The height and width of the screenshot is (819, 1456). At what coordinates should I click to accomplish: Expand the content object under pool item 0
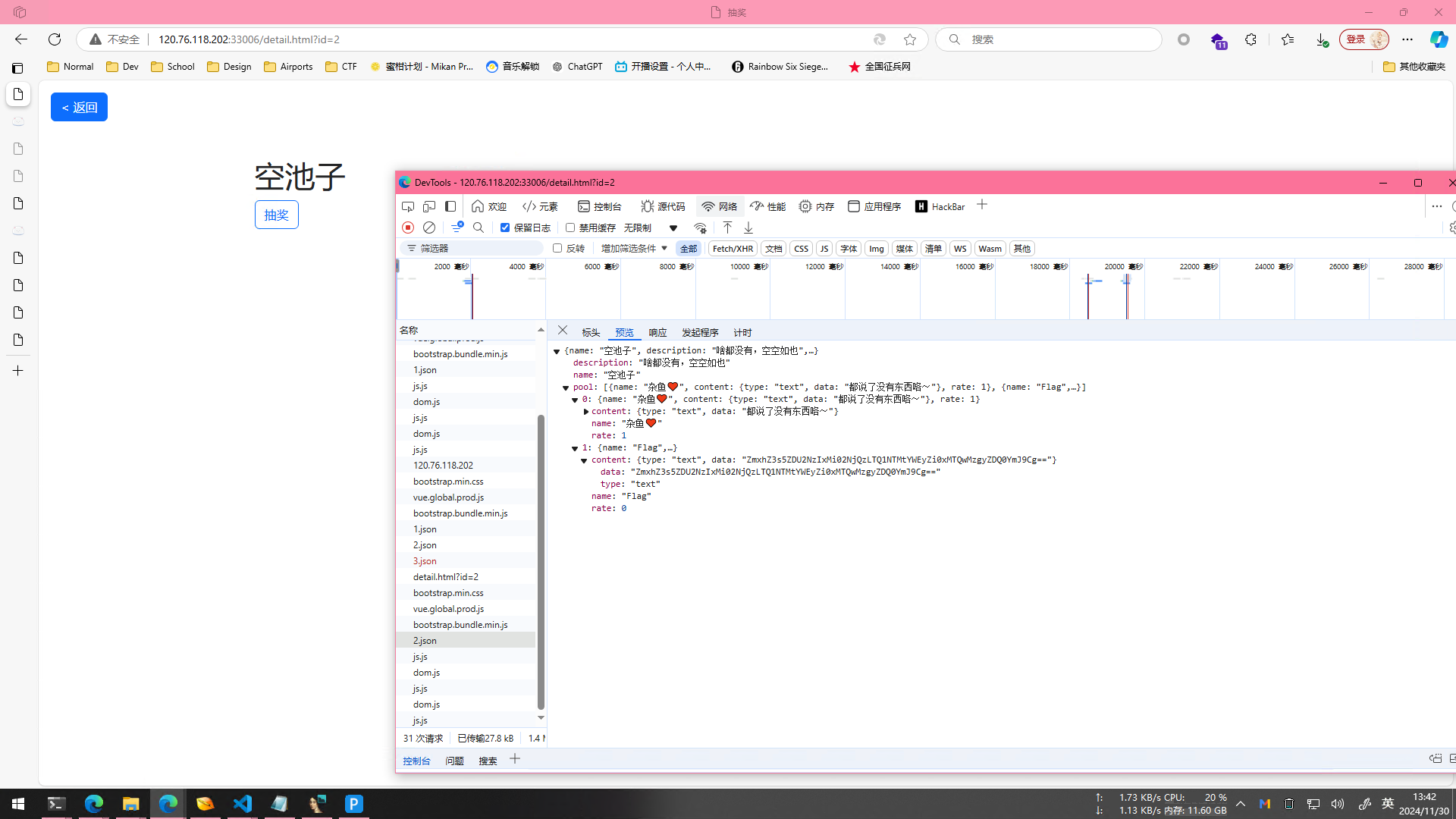(586, 412)
